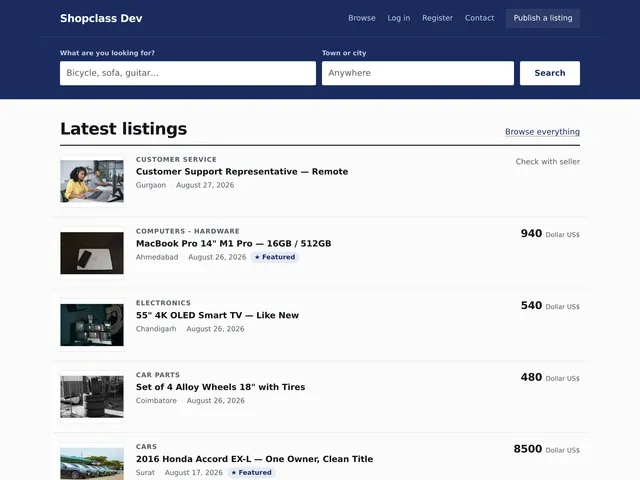Click the 940 Dollar US$ price
640x480 pixels.
pos(550,233)
